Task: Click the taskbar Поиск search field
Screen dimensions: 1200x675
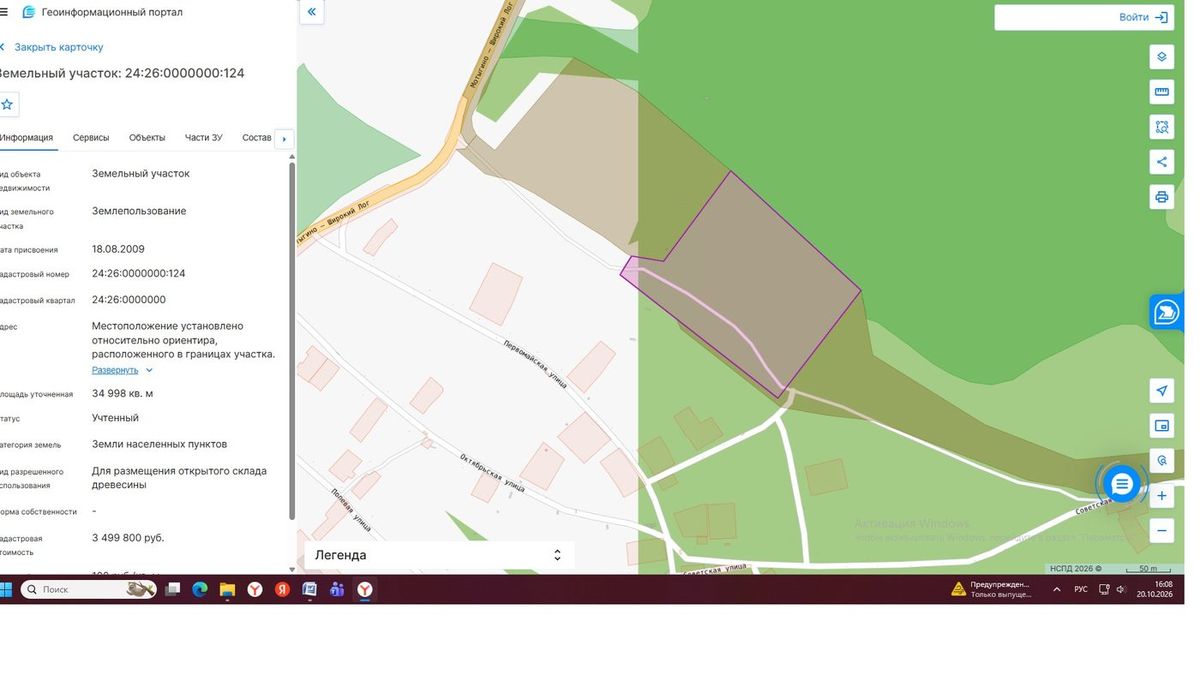Action: click(89, 590)
